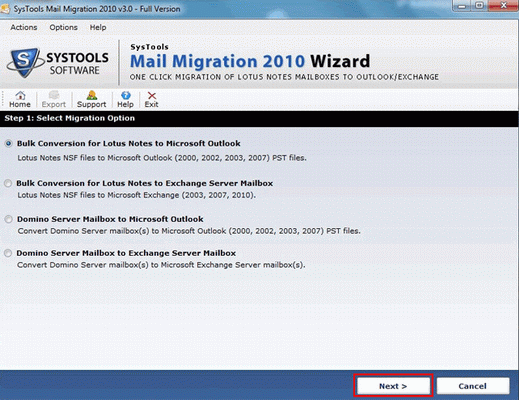
Task: Choose Domino Server Mailbox to Exchange Server
Action: pos(8,253)
